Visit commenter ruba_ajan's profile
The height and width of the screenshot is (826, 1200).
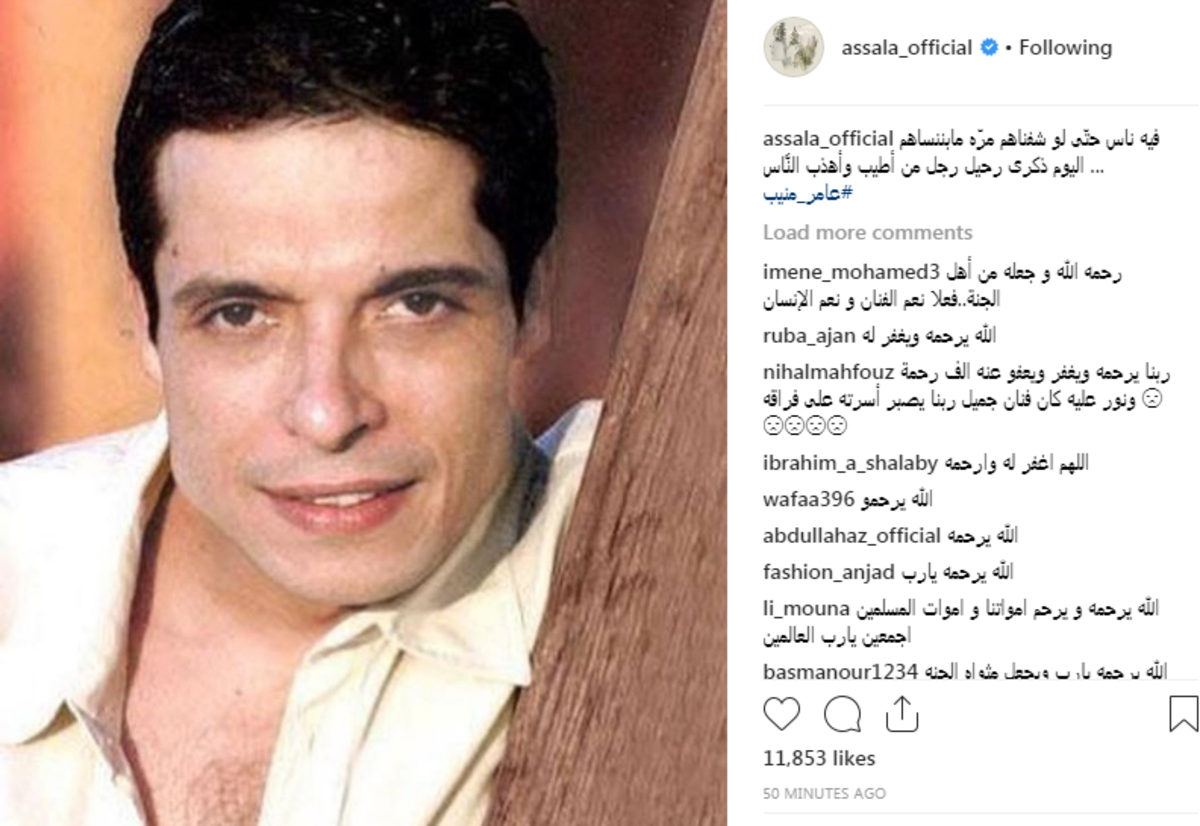point(809,336)
